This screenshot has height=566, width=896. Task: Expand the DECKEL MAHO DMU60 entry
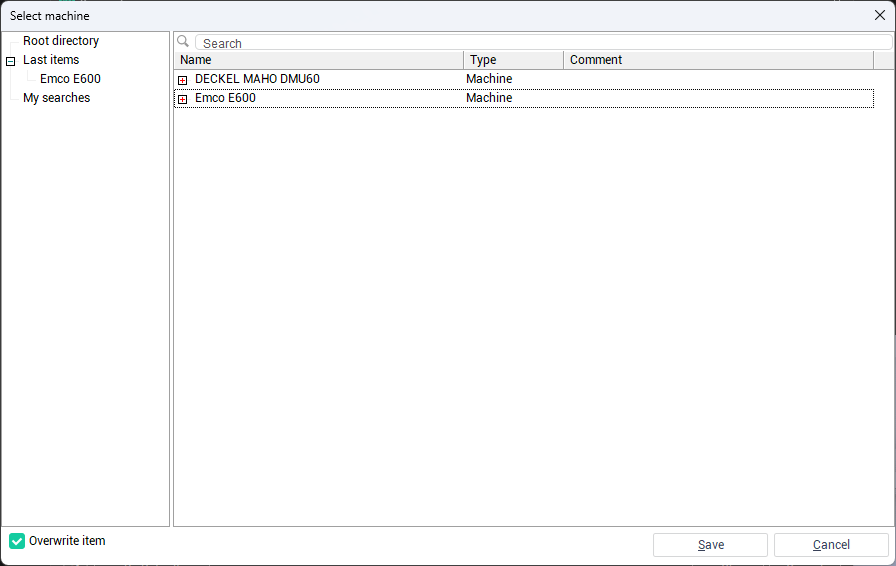pyautogui.click(x=182, y=80)
